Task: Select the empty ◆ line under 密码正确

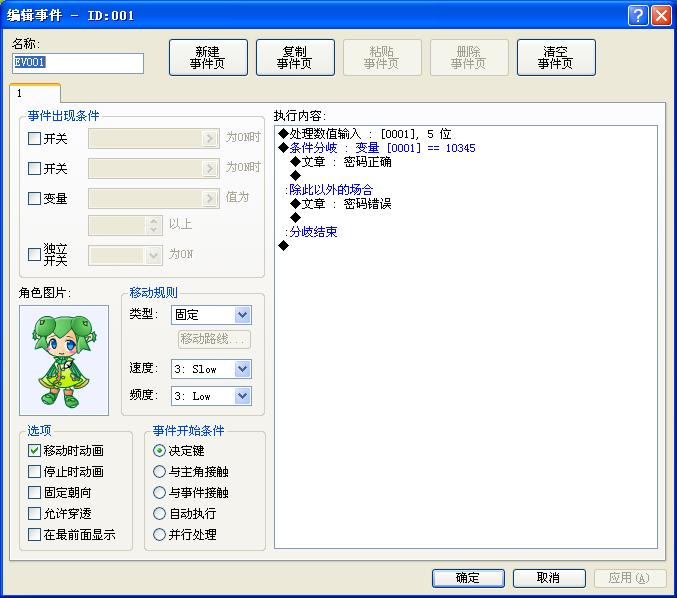Action: [295, 176]
